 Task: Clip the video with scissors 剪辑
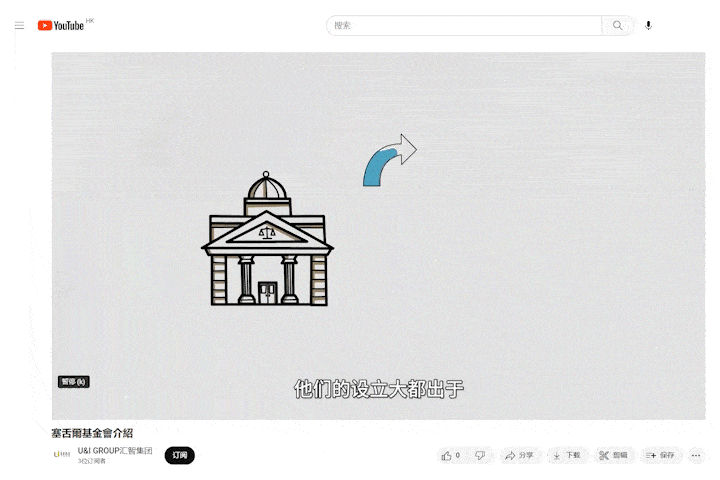tap(613, 455)
